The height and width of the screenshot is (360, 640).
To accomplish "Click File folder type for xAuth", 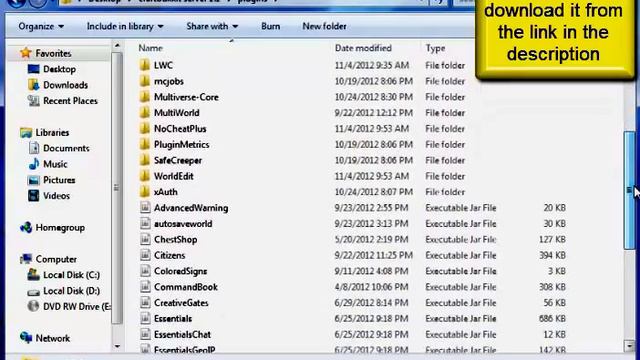I will pos(445,192).
